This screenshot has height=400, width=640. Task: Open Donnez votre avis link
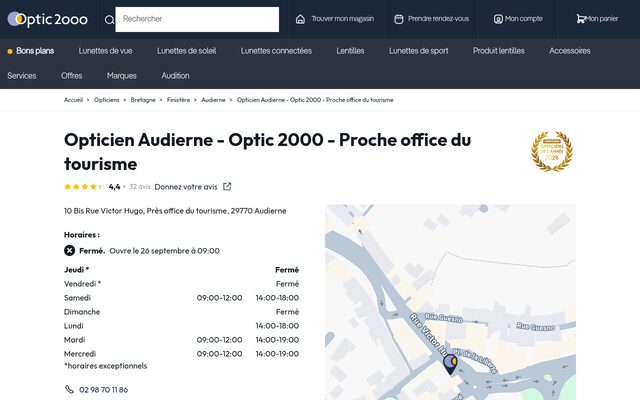coord(186,187)
